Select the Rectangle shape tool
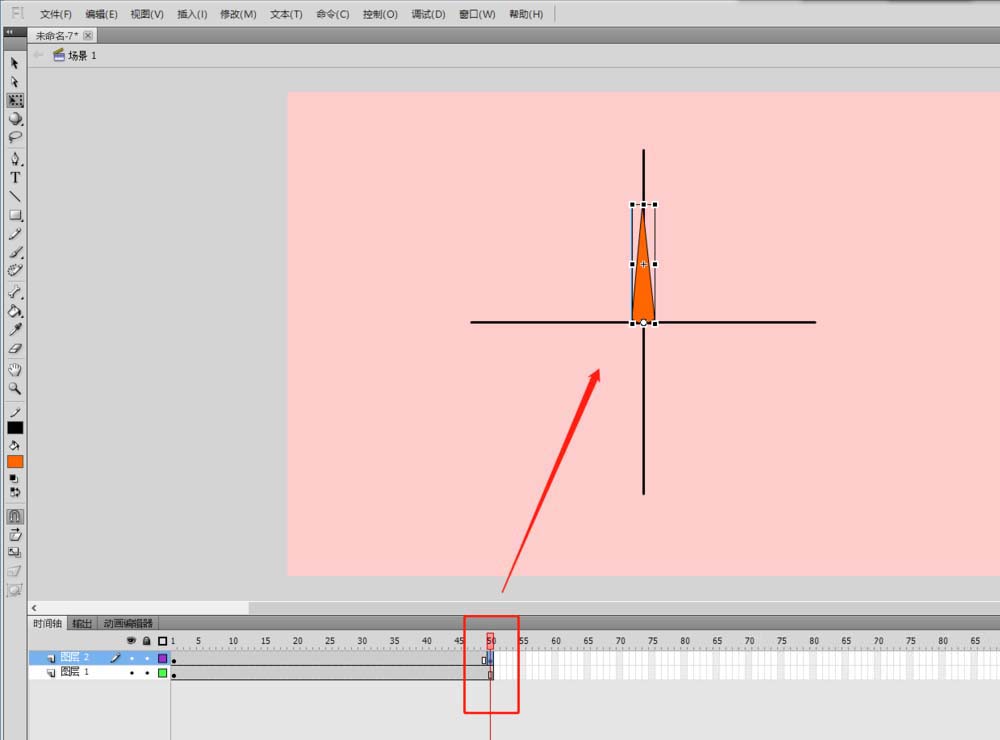Screen dimensions: 1000x740 coord(15,215)
